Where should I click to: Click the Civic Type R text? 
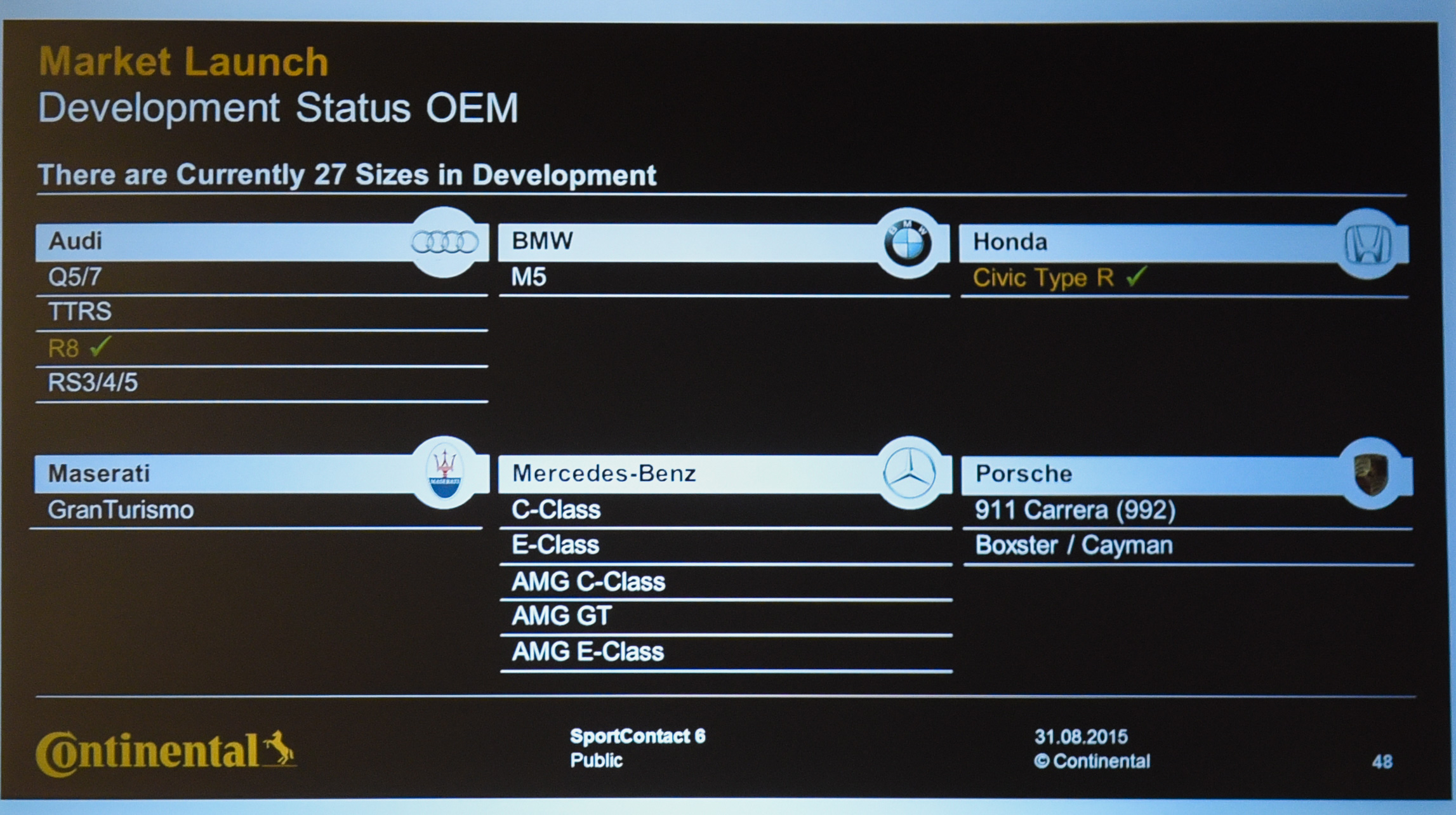click(1043, 278)
